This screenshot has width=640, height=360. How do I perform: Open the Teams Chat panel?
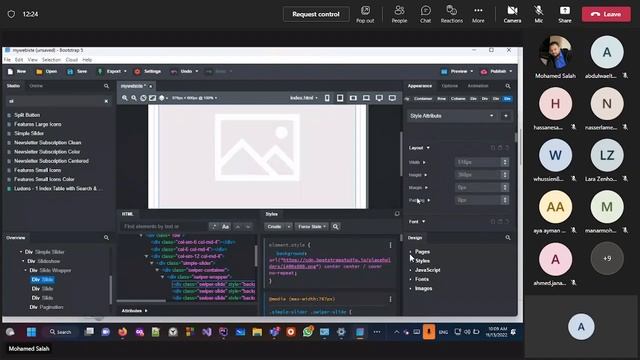(425, 14)
